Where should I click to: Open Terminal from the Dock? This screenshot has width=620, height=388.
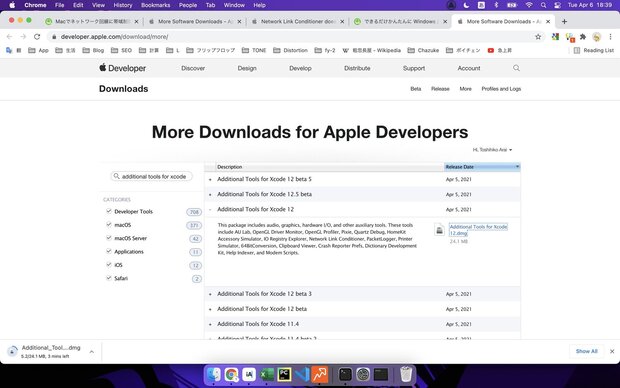[345, 374]
